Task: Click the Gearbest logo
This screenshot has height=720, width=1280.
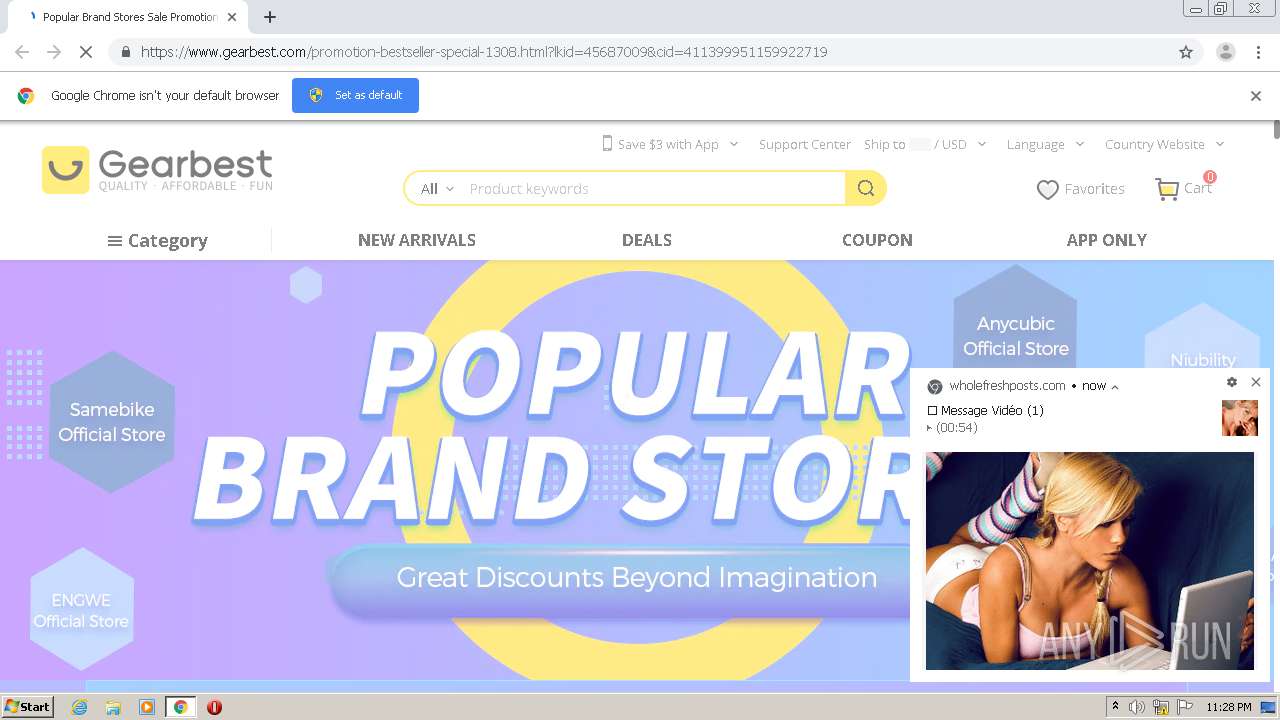Action: [x=157, y=170]
